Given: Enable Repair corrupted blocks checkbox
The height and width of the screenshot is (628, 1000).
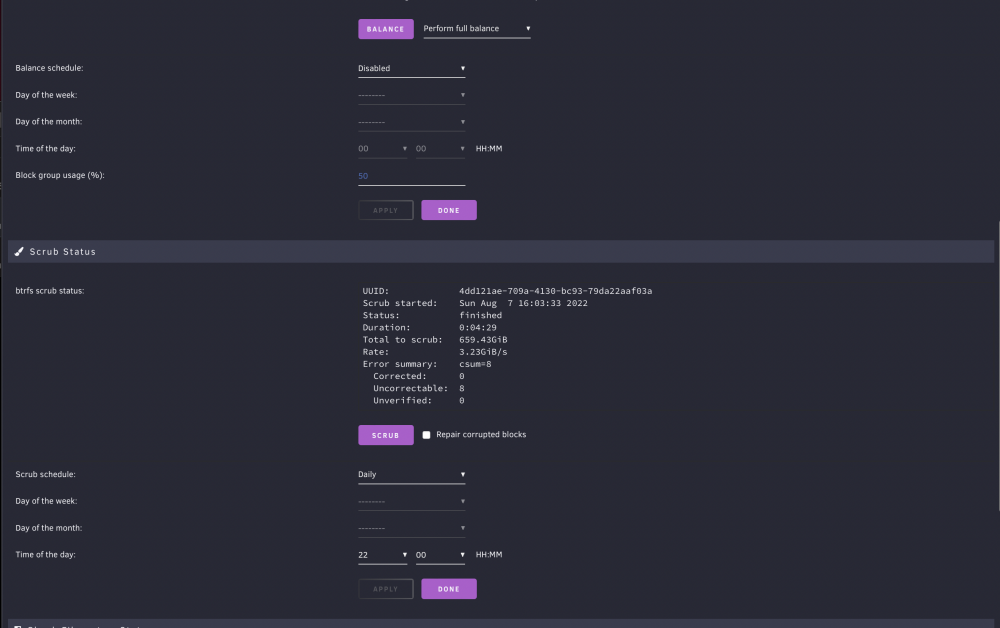Looking at the screenshot, I should point(426,435).
